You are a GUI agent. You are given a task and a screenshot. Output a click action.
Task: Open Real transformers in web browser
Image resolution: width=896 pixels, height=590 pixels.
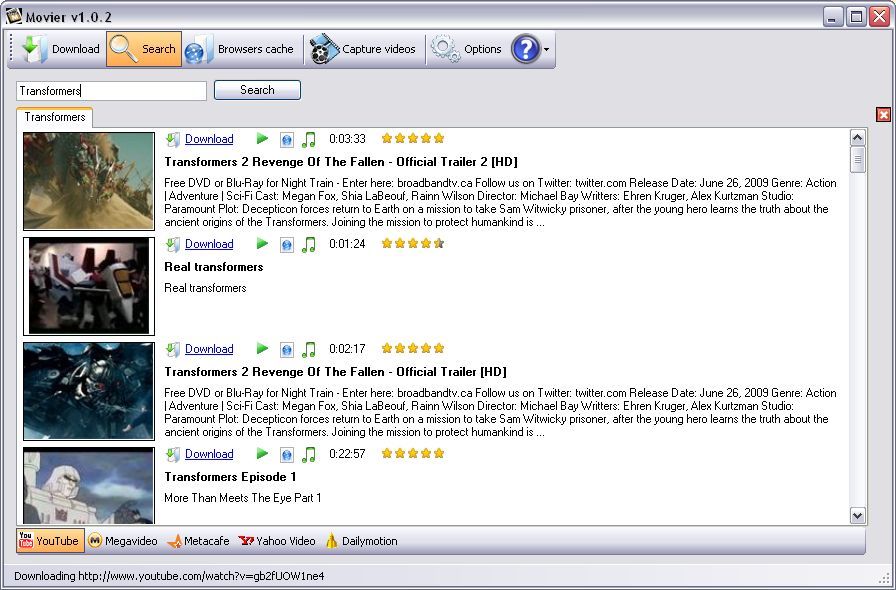(287, 244)
